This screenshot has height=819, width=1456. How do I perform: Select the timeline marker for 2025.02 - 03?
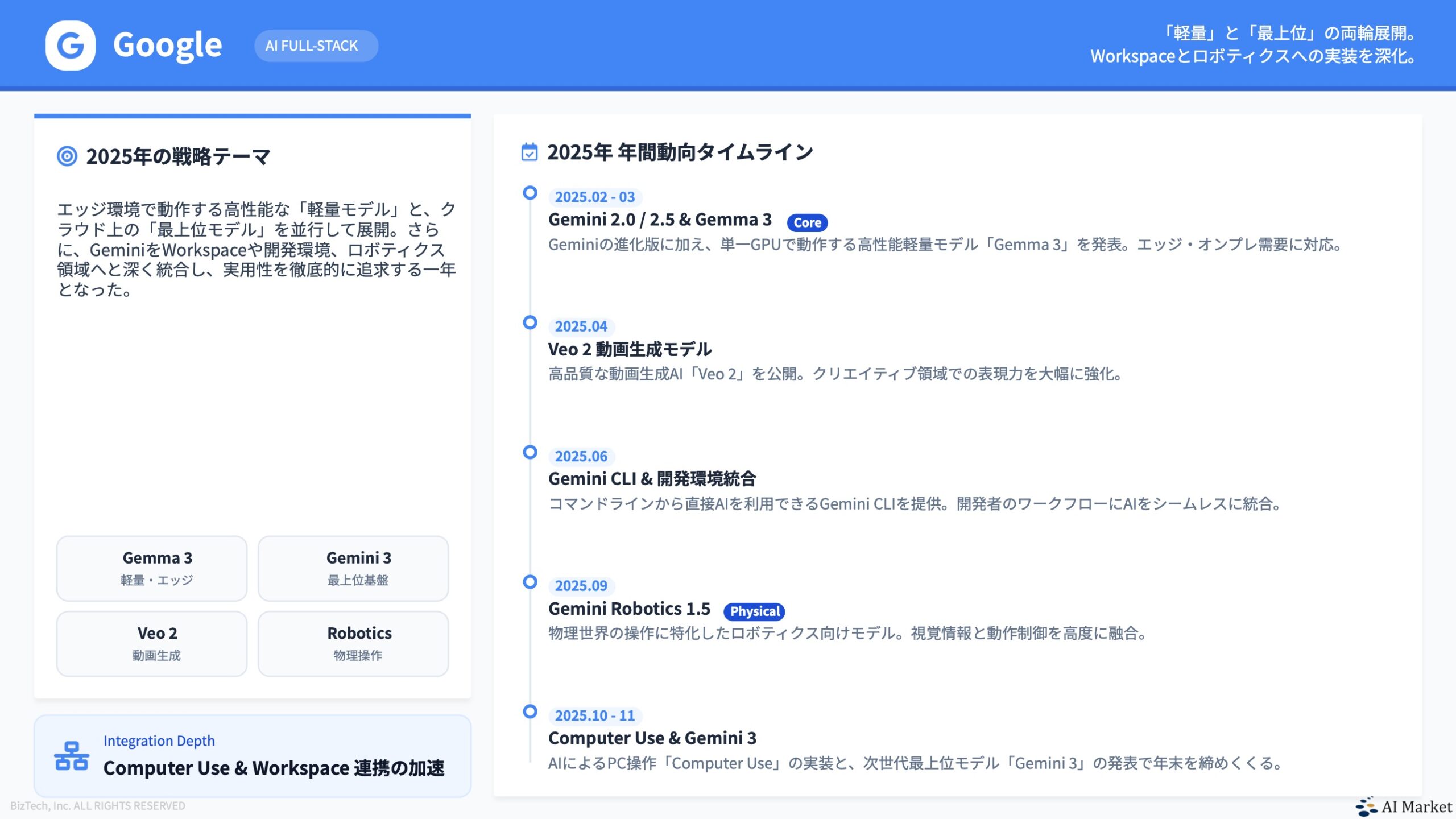[x=531, y=195]
